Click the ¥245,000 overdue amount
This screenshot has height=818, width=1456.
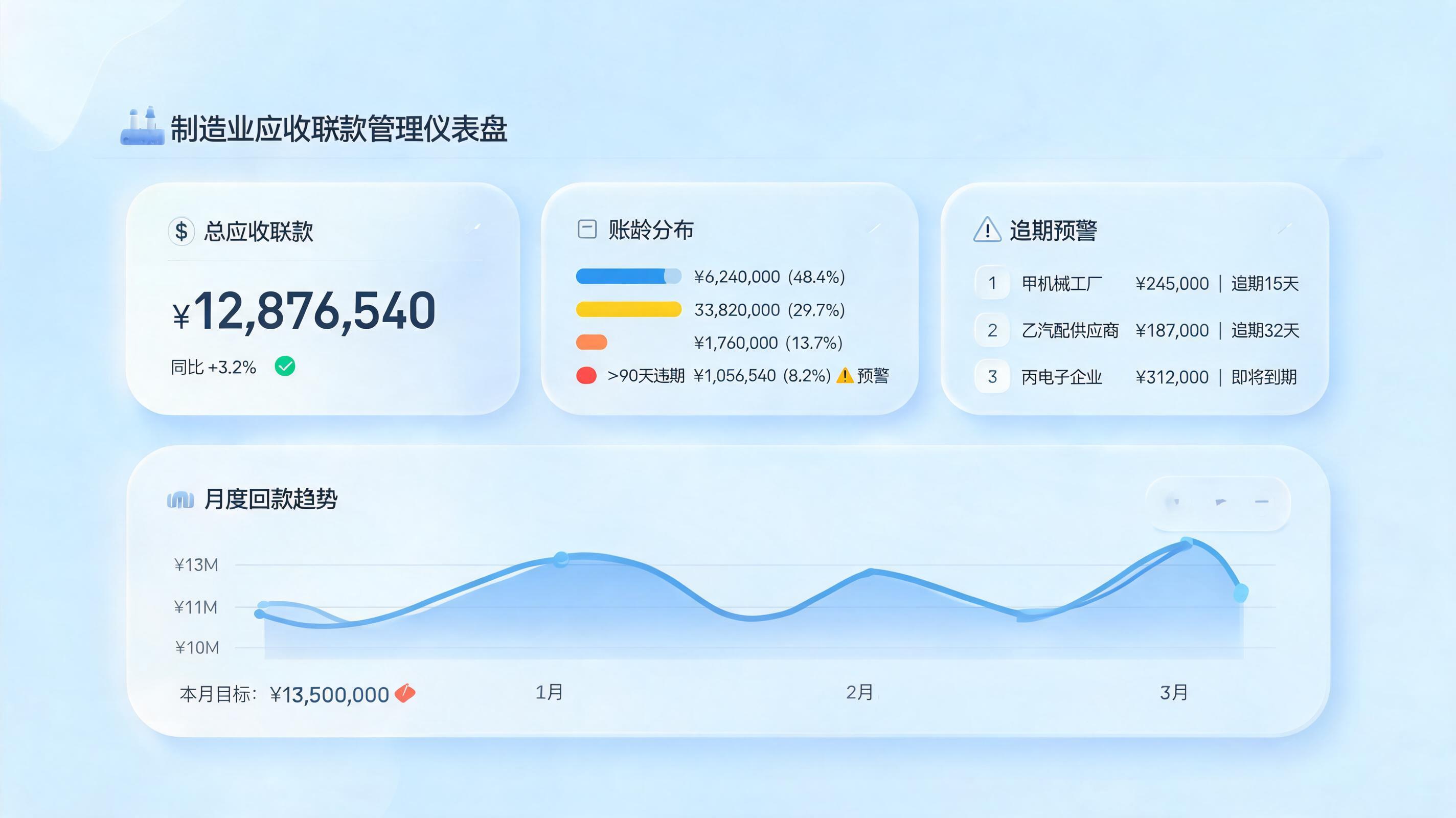tap(1172, 283)
